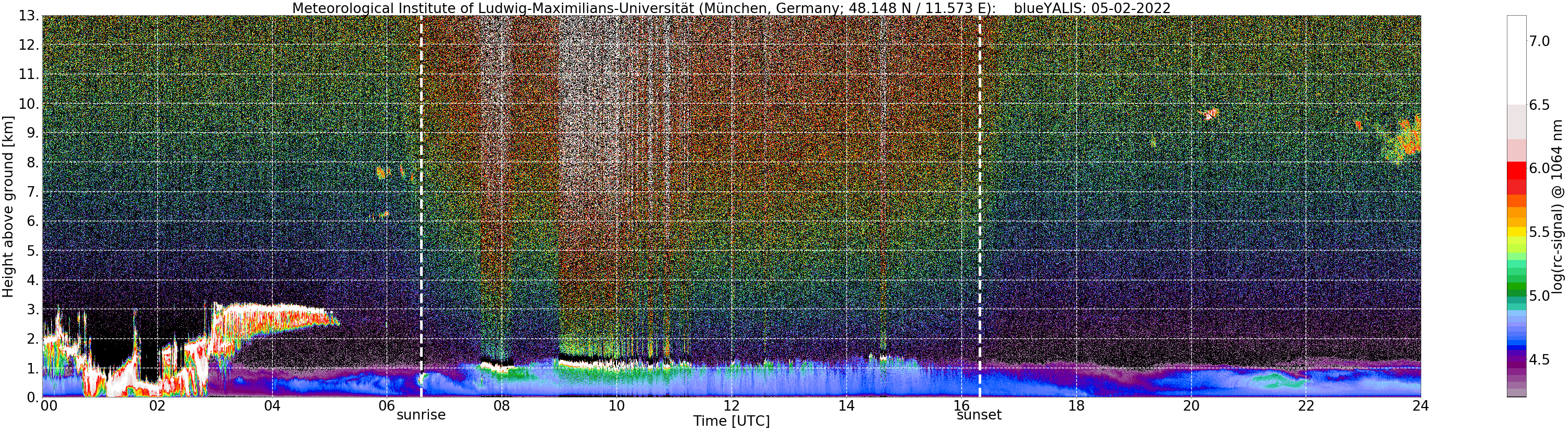Pick the bright red band of the colorbar
1568x431 pixels.
pos(1517,171)
